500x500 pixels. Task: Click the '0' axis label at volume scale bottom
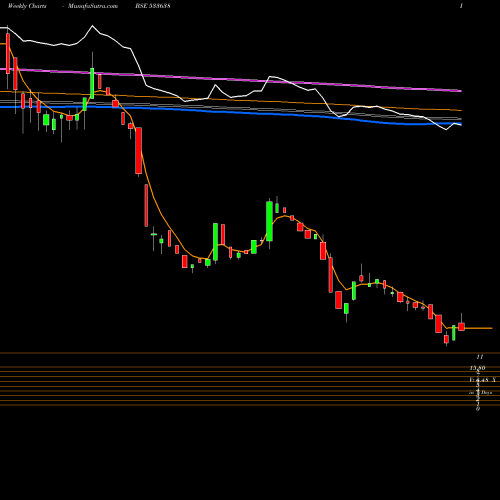tap(478, 409)
